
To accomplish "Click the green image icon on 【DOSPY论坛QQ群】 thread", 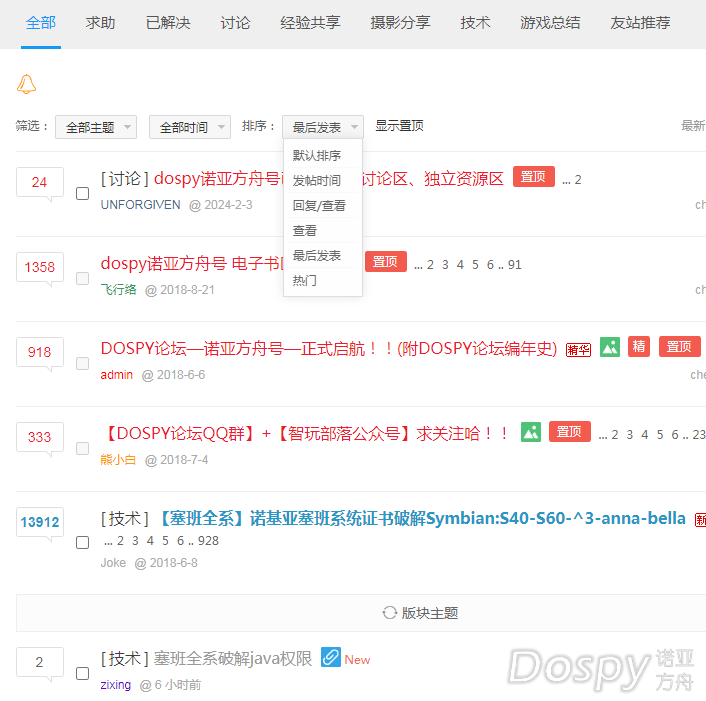I will click(530, 432).
